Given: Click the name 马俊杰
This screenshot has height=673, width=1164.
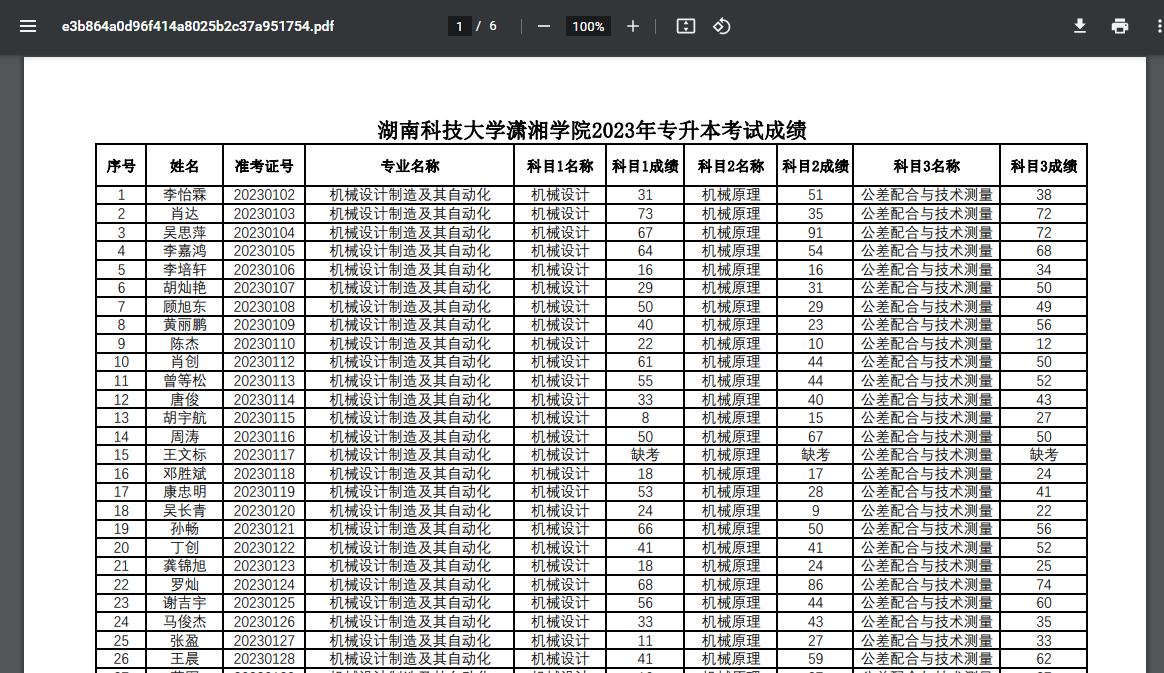Looking at the screenshot, I should pyautogui.click(x=185, y=622).
